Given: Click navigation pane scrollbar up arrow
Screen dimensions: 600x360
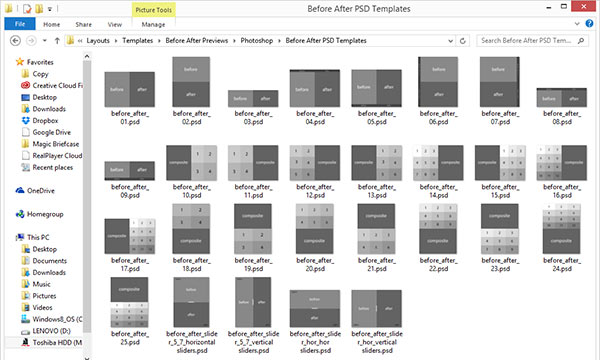Looking at the screenshot, I should pos(87,56).
